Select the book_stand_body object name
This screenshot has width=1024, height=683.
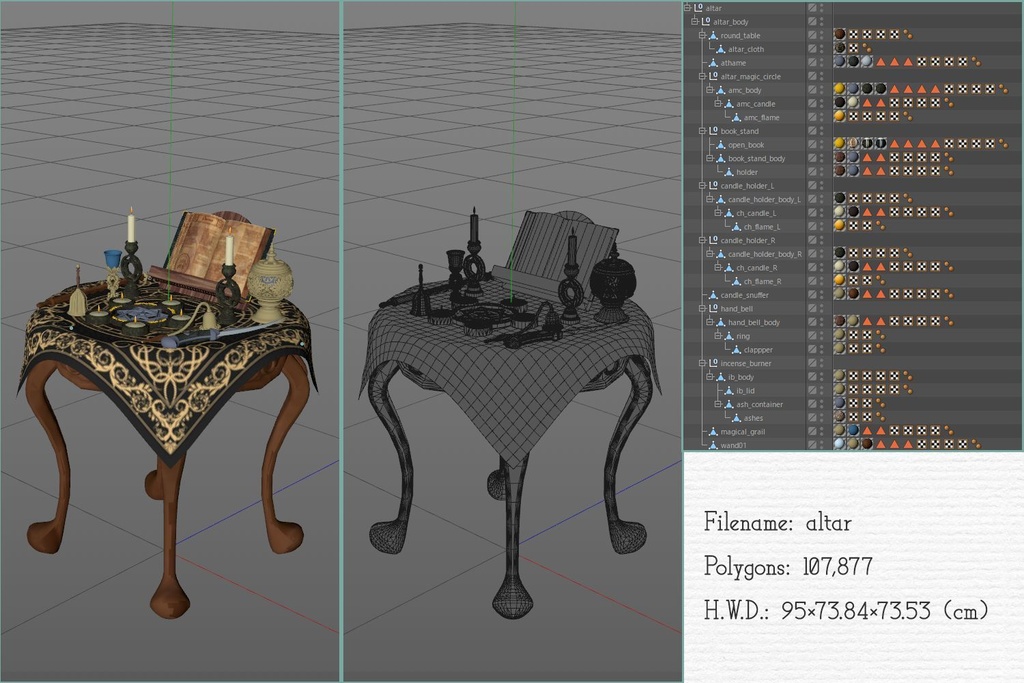pos(756,159)
